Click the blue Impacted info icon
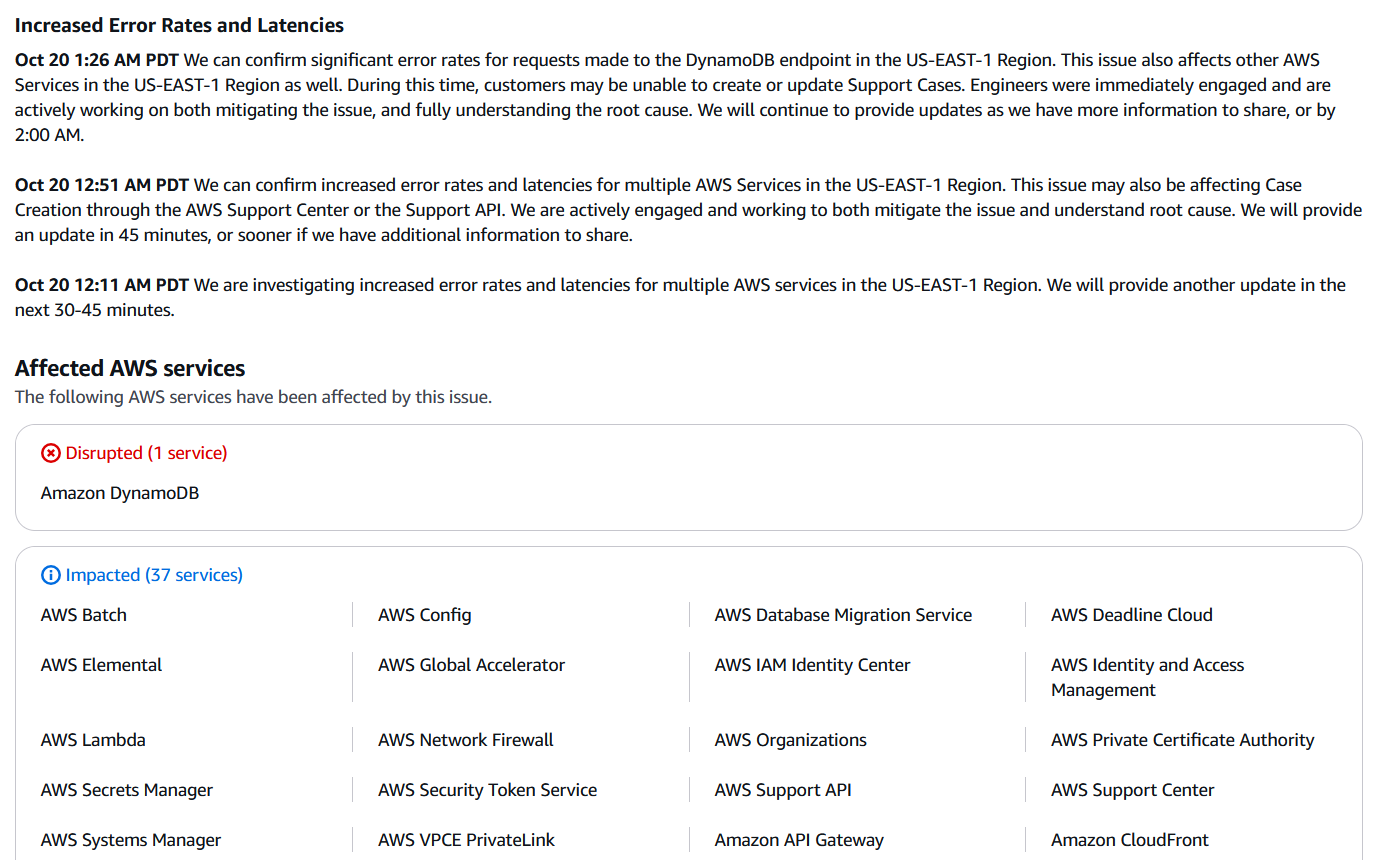Image resolution: width=1377 pixels, height=860 pixels. (51, 575)
